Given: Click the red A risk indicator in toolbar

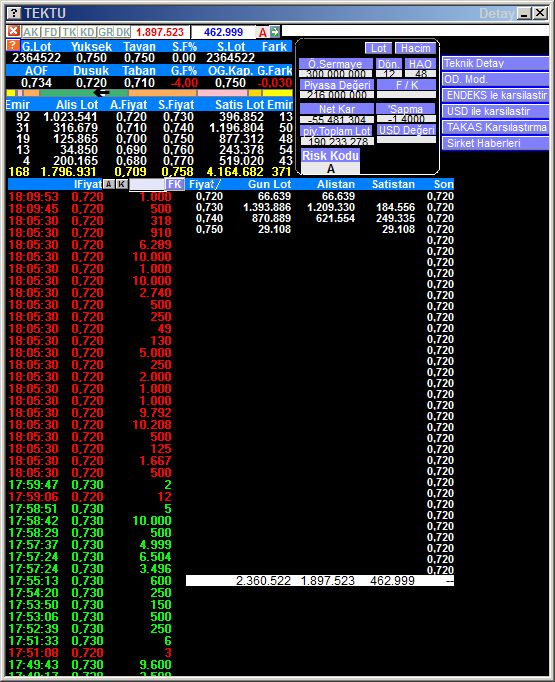Looking at the screenshot, I should [263, 32].
